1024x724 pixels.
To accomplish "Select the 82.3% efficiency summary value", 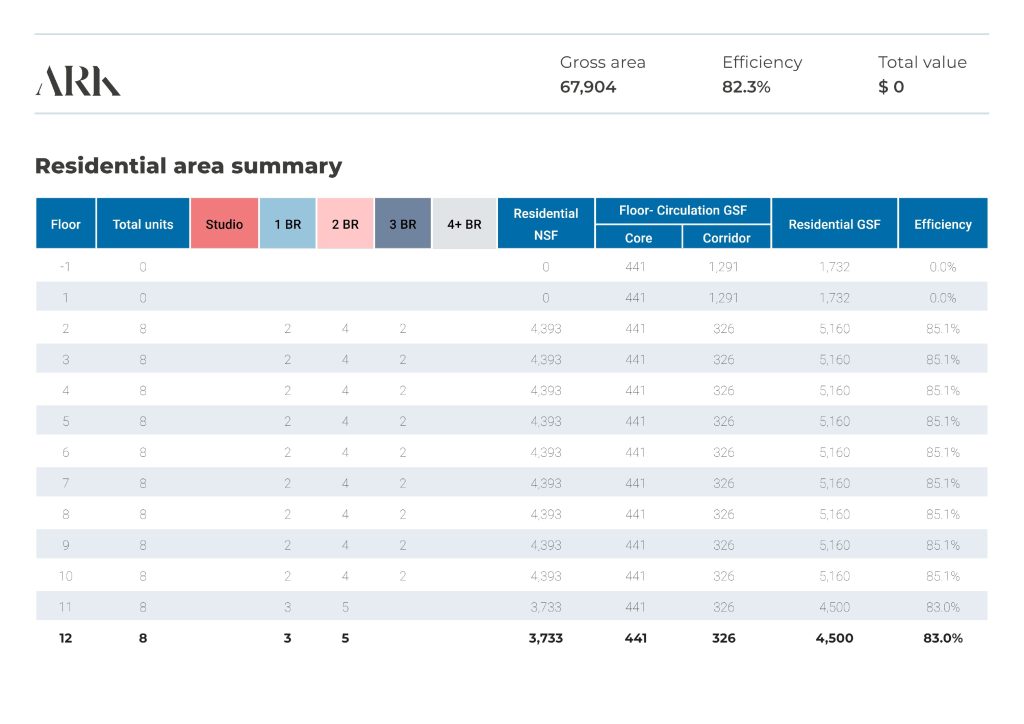I will point(746,87).
